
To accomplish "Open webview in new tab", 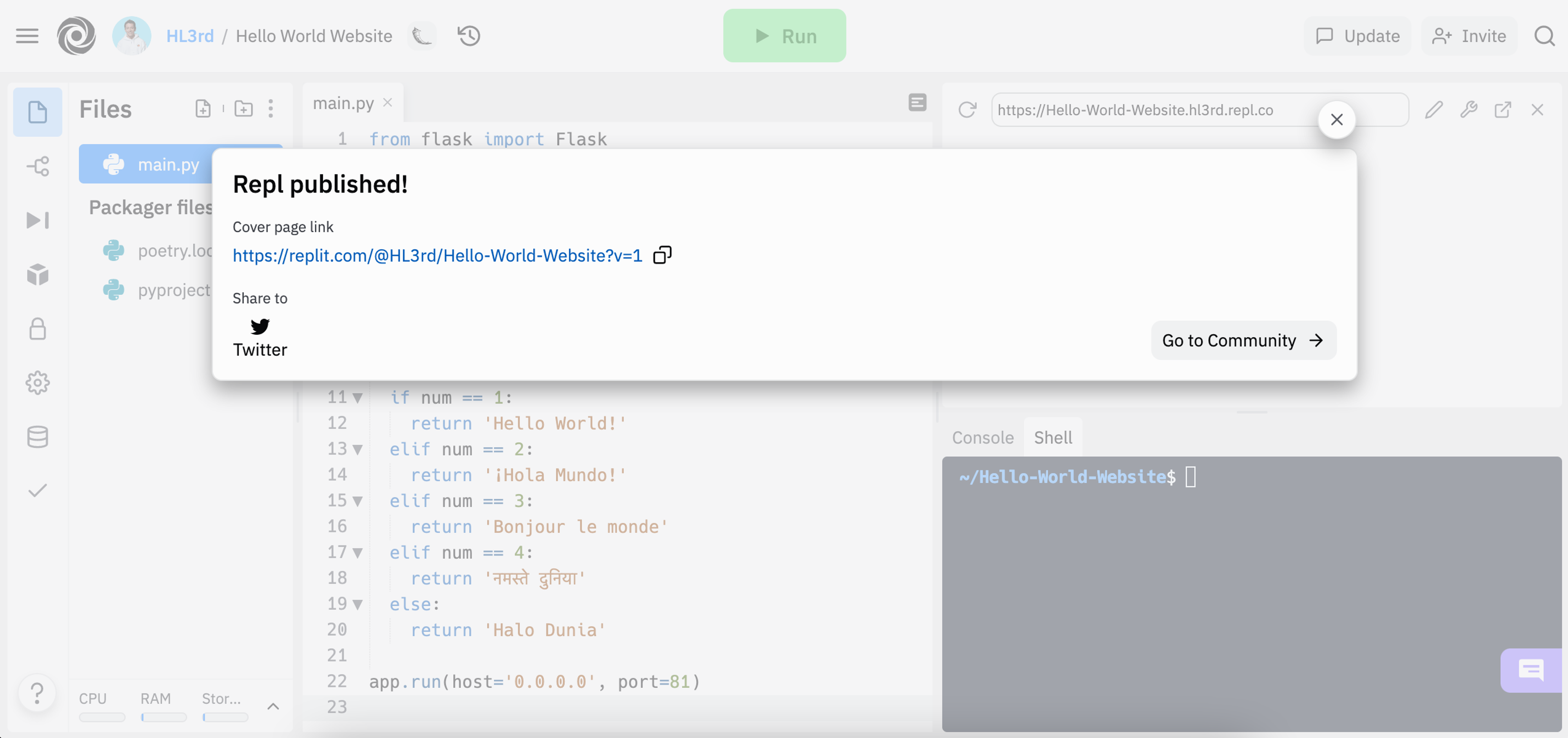I will (1503, 110).
